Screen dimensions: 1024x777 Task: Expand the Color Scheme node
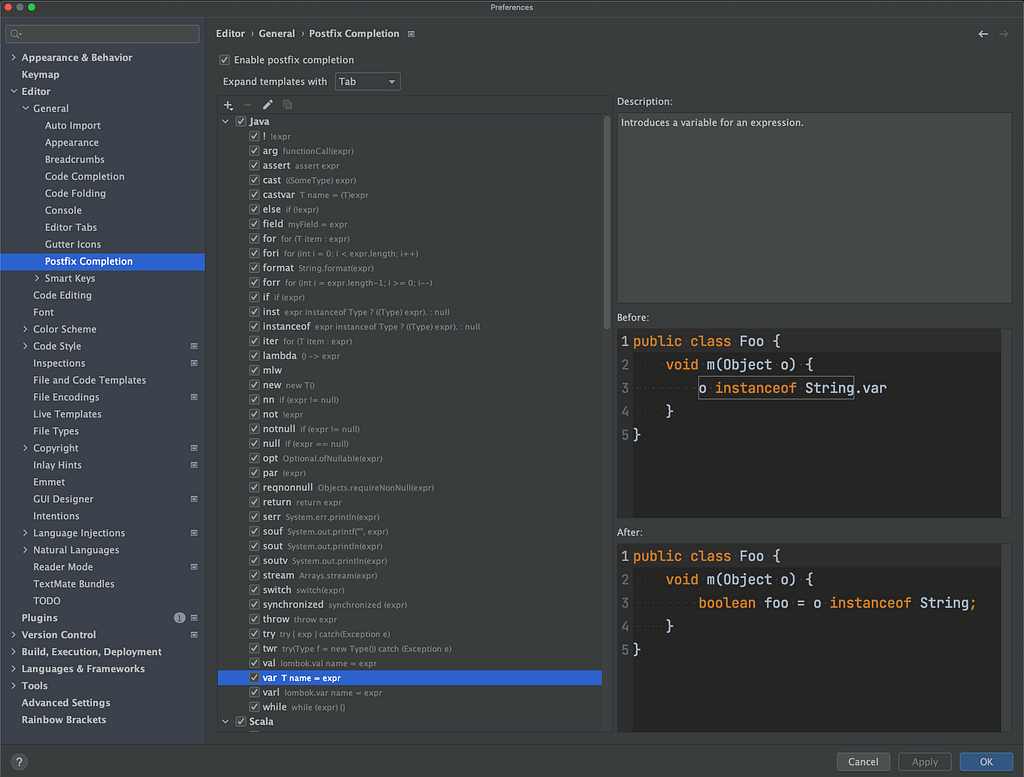25,329
